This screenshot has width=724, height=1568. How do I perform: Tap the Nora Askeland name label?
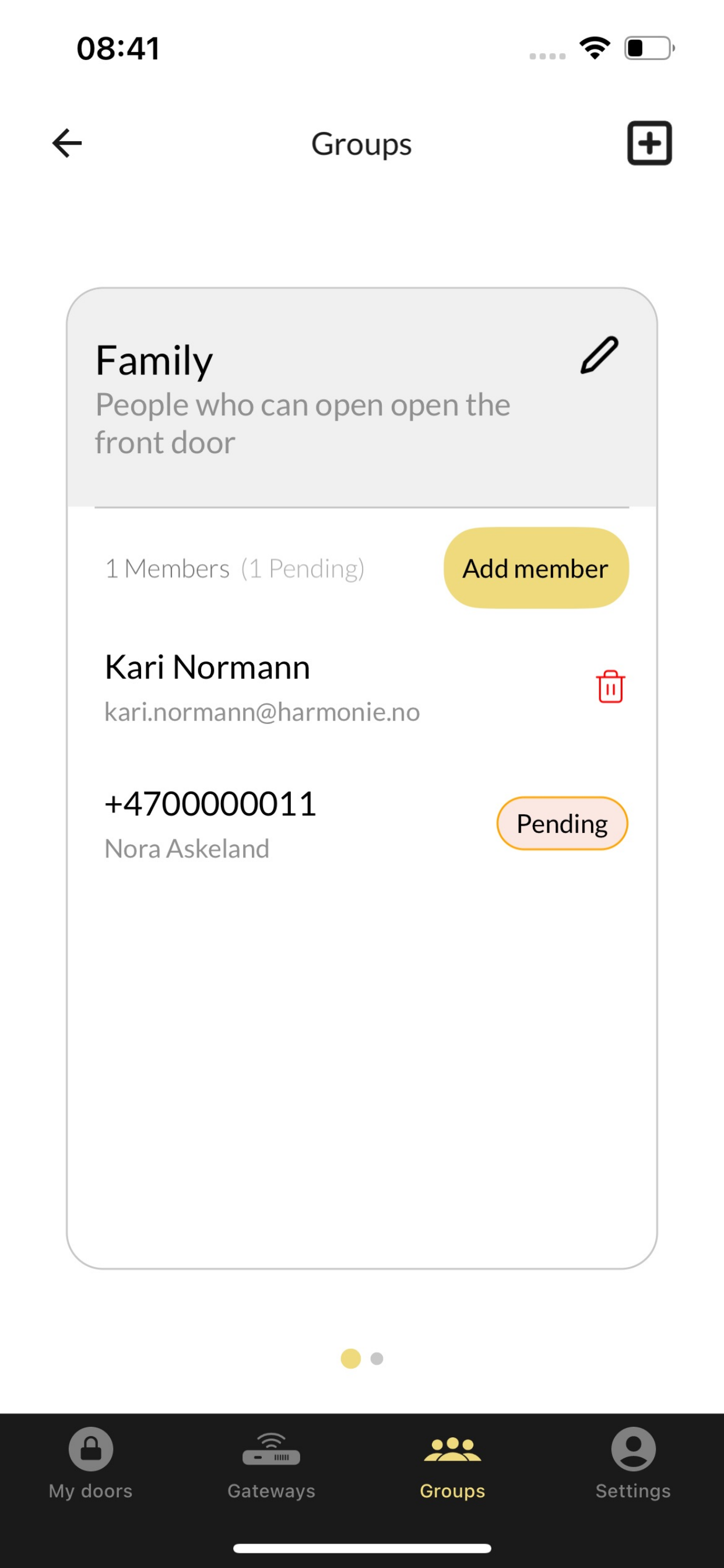coord(187,849)
